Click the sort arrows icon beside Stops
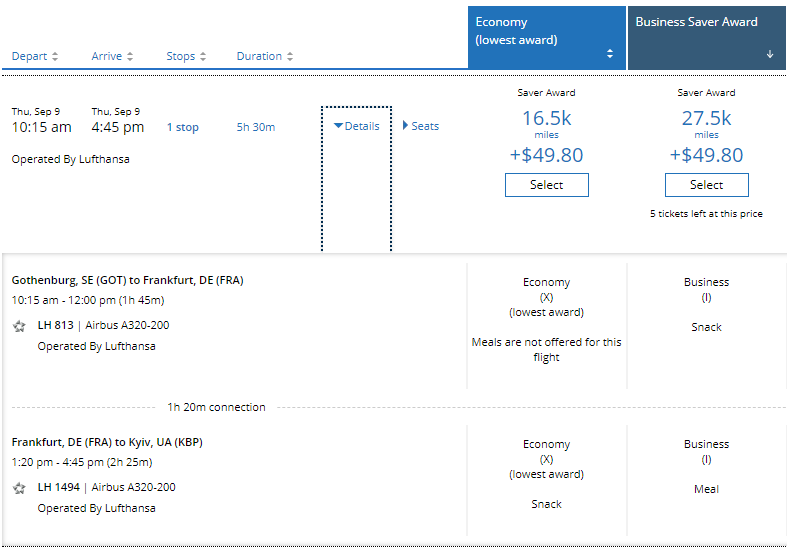787x552 pixels. click(x=203, y=57)
